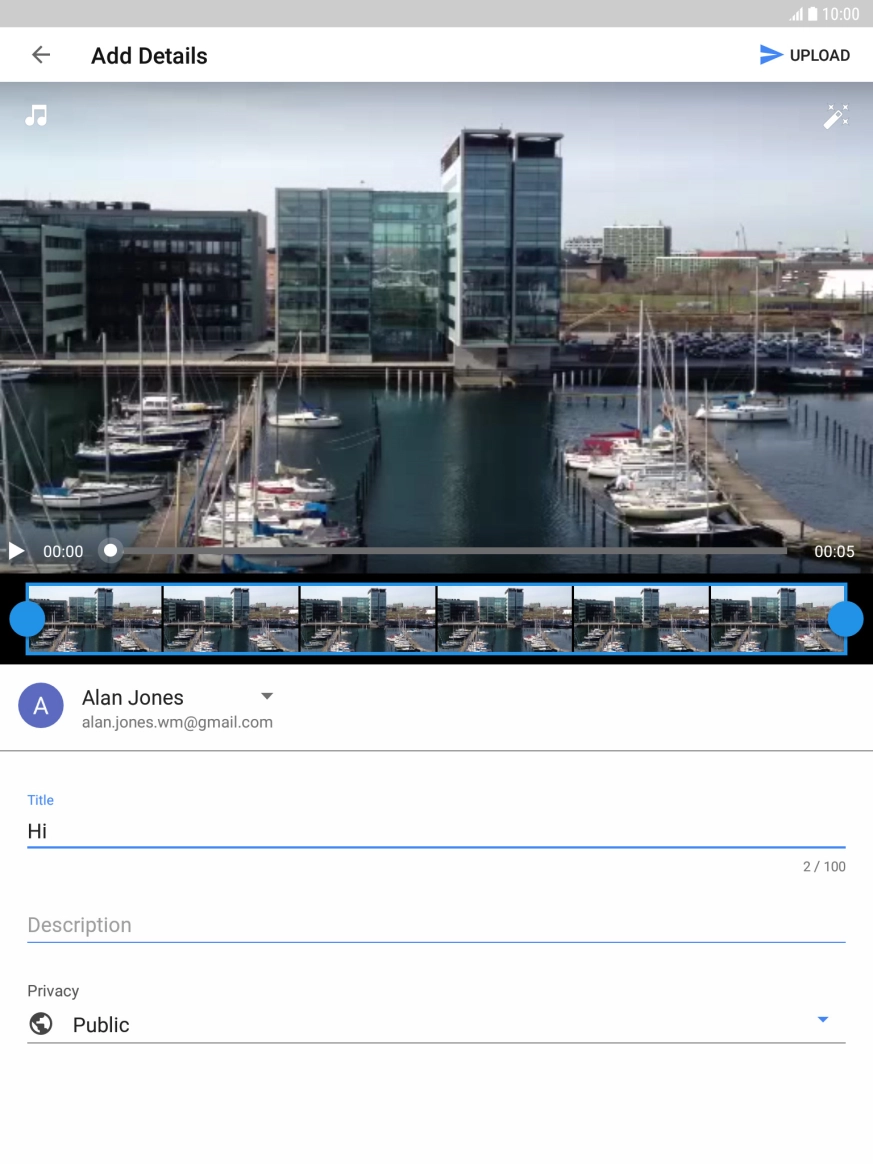Expand the account selector chevron
873x1164 pixels.
[266, 695]
